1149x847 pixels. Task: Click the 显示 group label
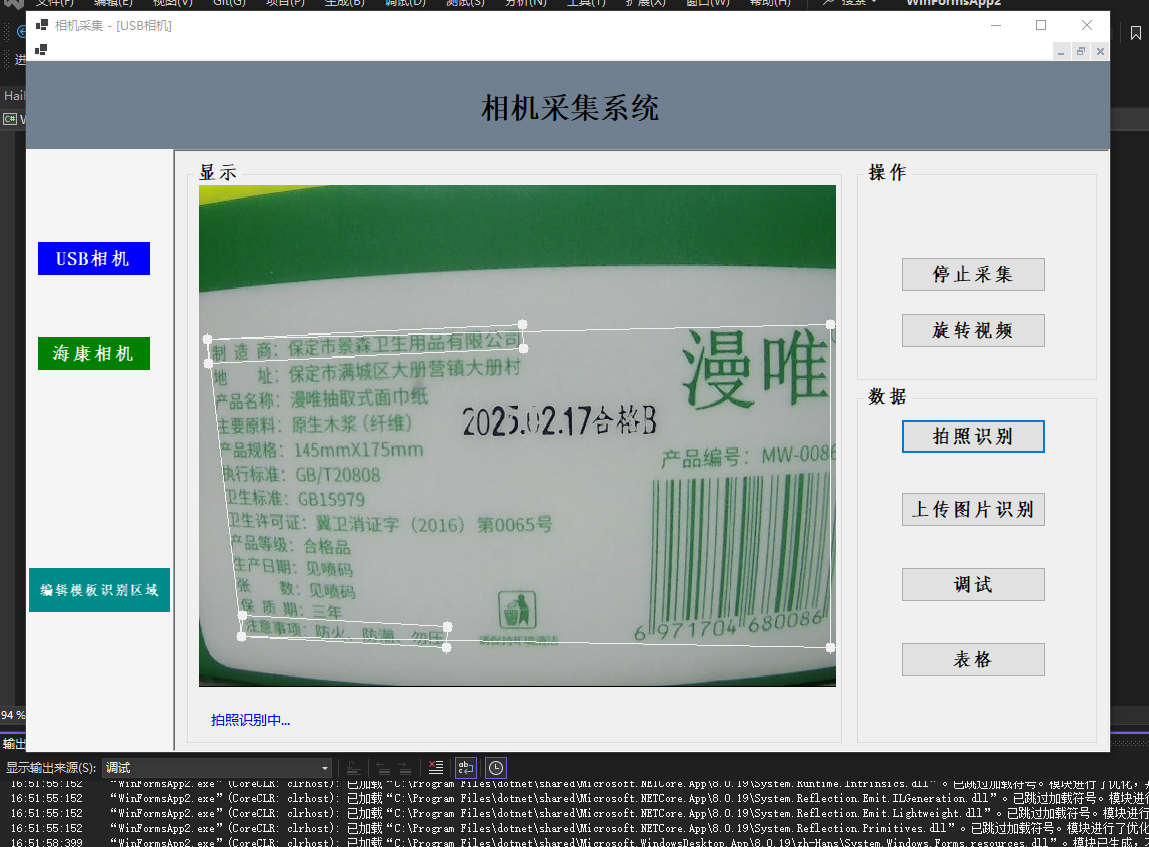[218, 173]
